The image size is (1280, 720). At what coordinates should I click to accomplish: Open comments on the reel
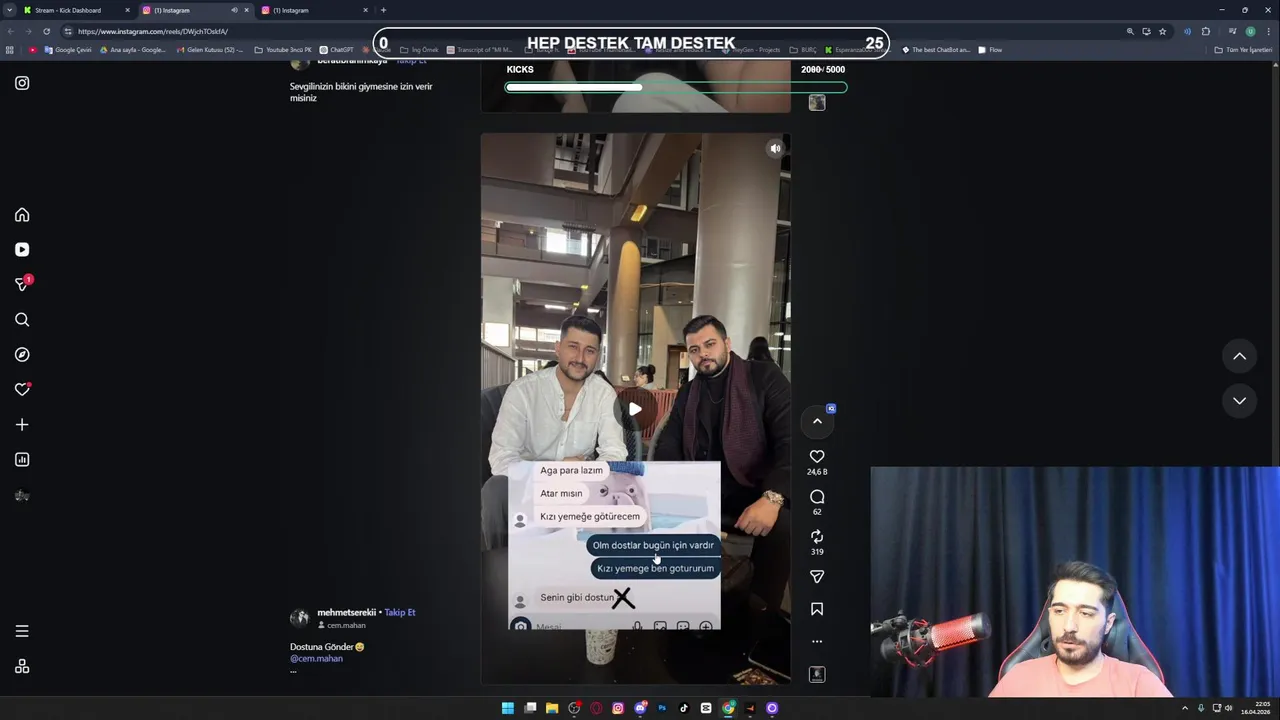click(817, 497)
